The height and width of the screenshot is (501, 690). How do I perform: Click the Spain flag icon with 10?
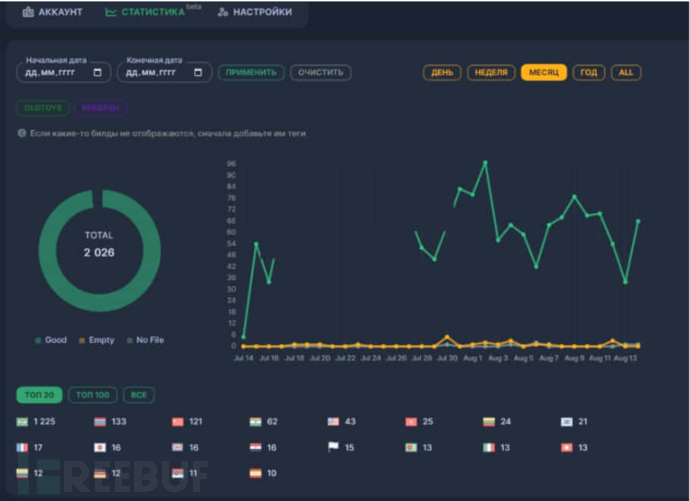[256, 473]
